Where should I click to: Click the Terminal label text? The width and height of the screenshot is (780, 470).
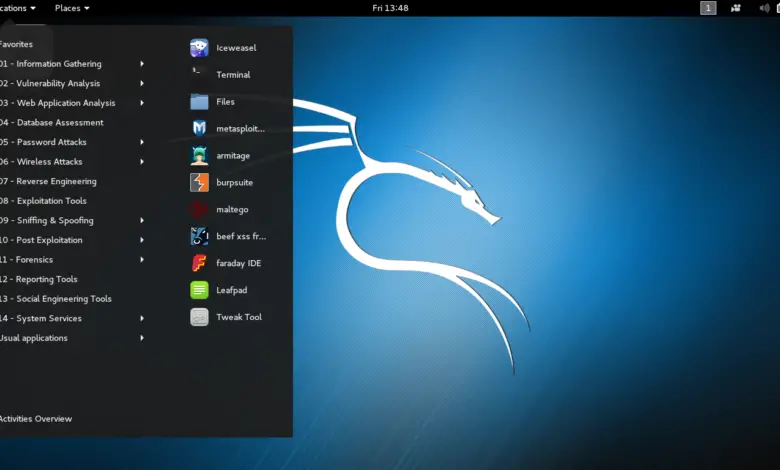(233, 75)
